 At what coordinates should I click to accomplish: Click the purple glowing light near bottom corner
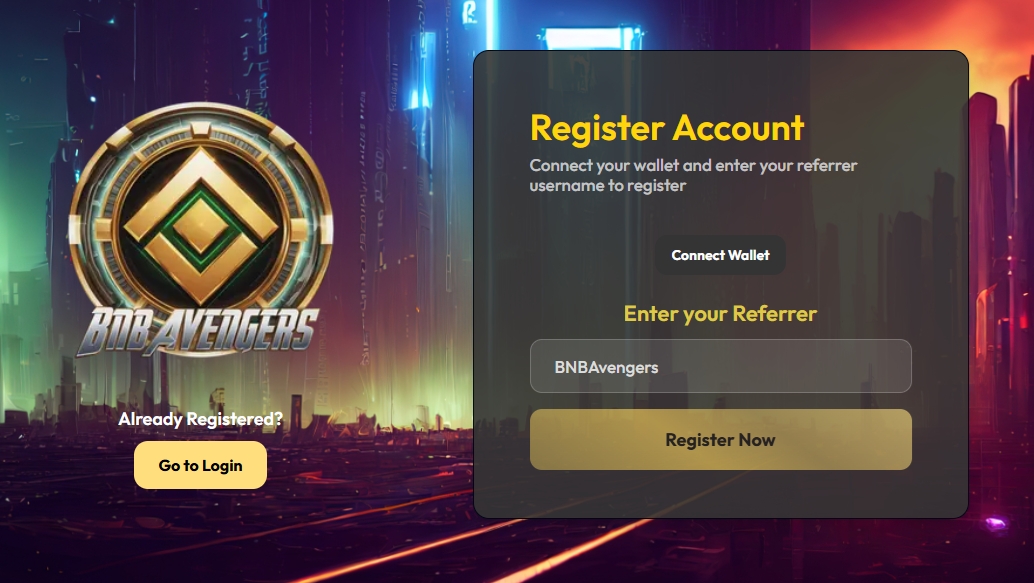[994, 524]
